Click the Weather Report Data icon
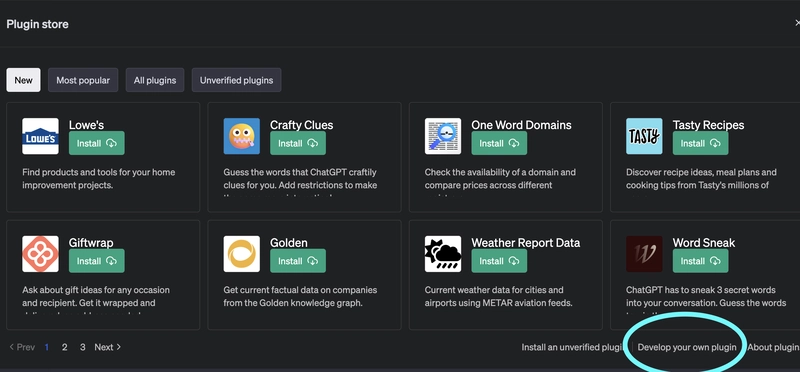The image size is (800, 372). click(443, 254)
